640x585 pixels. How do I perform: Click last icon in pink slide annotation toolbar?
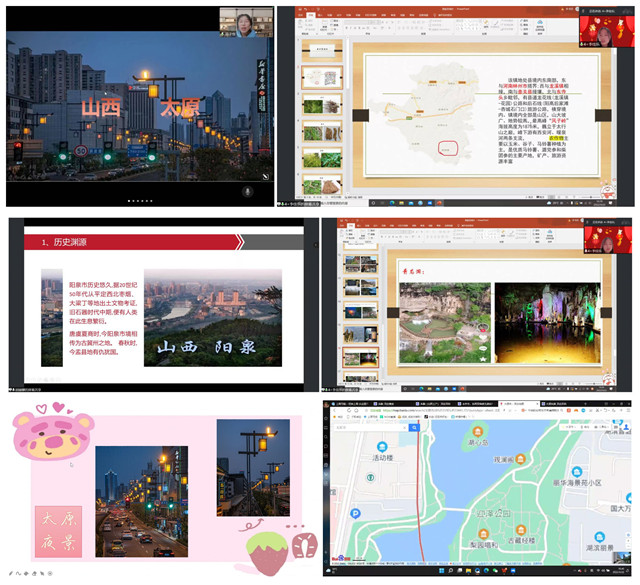(50, 574)
